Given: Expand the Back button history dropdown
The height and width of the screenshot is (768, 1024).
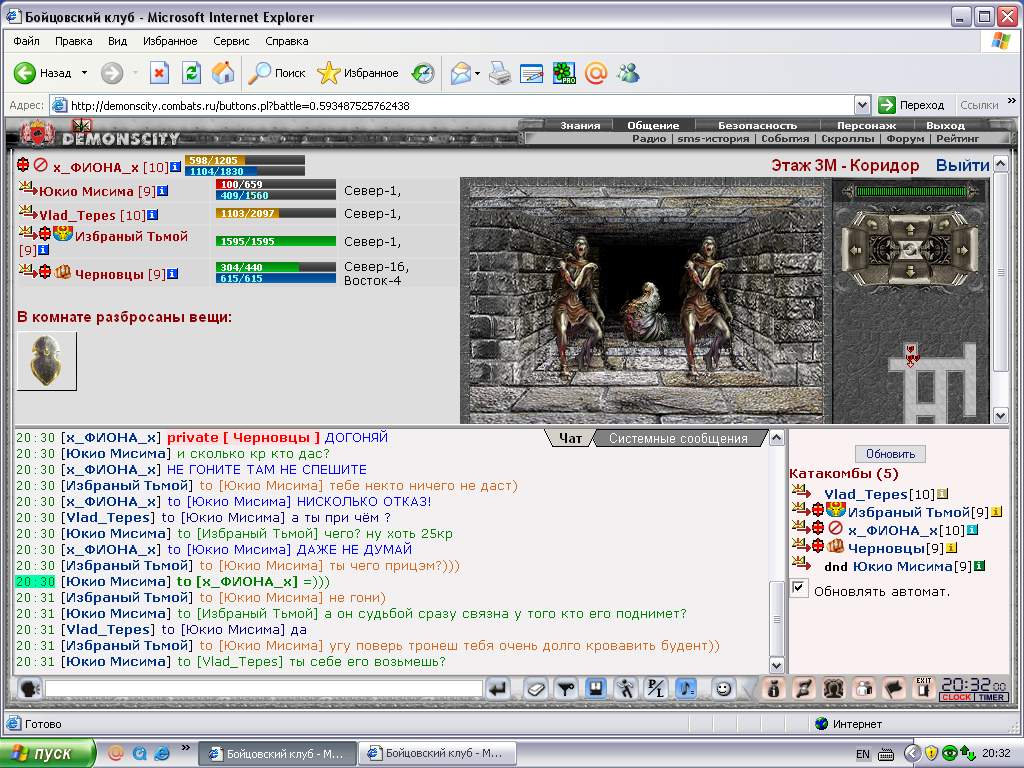Looking at the screenshot, I should (84, 72).
